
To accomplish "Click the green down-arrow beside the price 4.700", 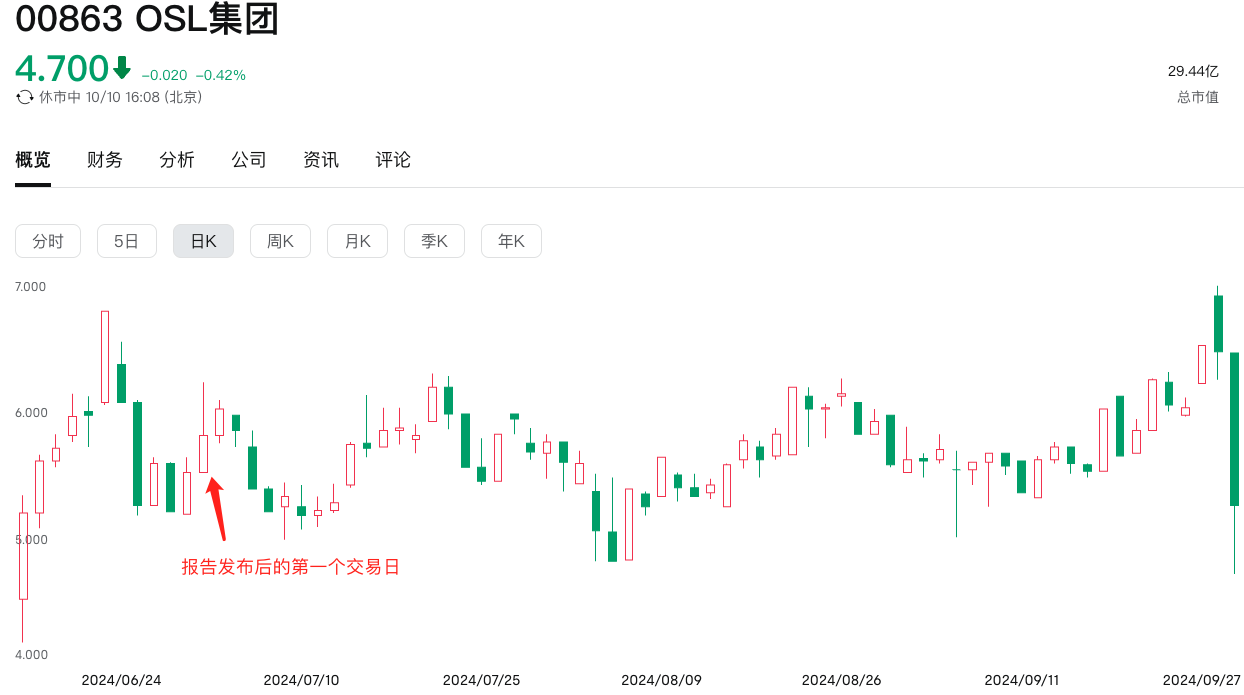I will (x=122, y=68).
